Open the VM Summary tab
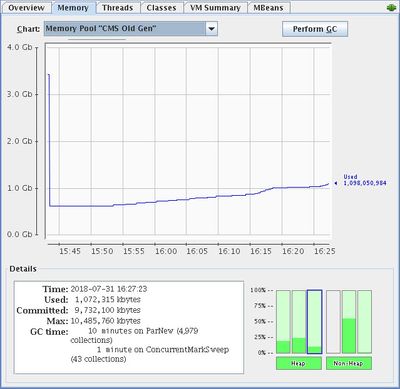 pos(215,8)
